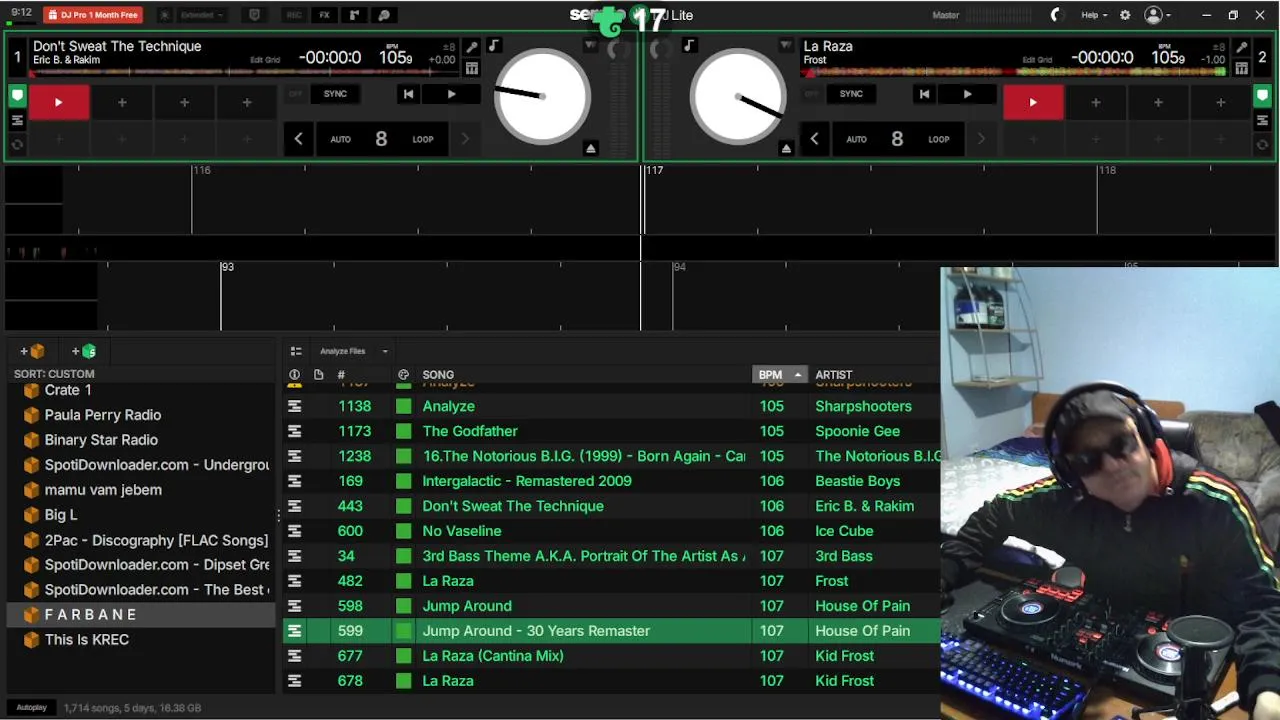The width and height of the screenshot is (1280, 720).
Task: Turn sync OFF on deck 2
Action: tap(811, 94)
